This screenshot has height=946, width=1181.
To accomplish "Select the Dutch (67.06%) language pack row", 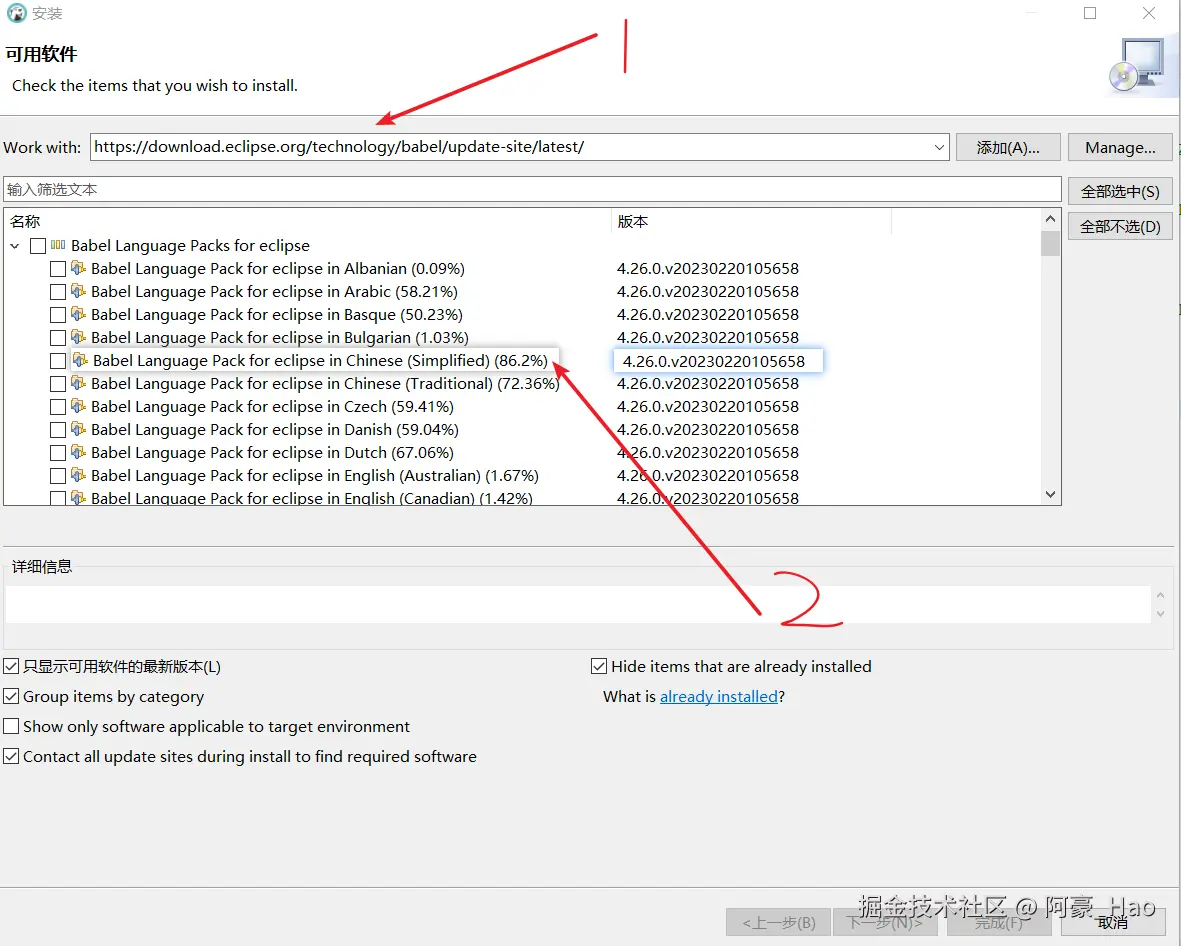I will tap(272, 453).
